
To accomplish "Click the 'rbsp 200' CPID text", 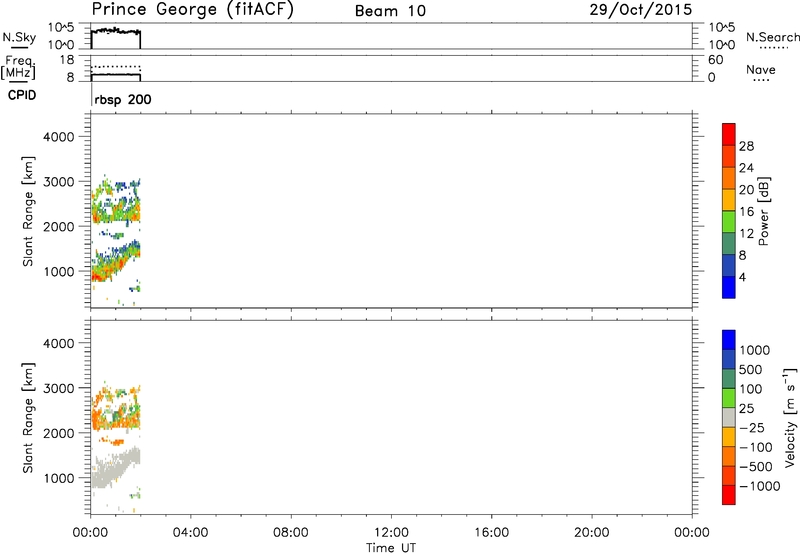I will tap(123, 99).
